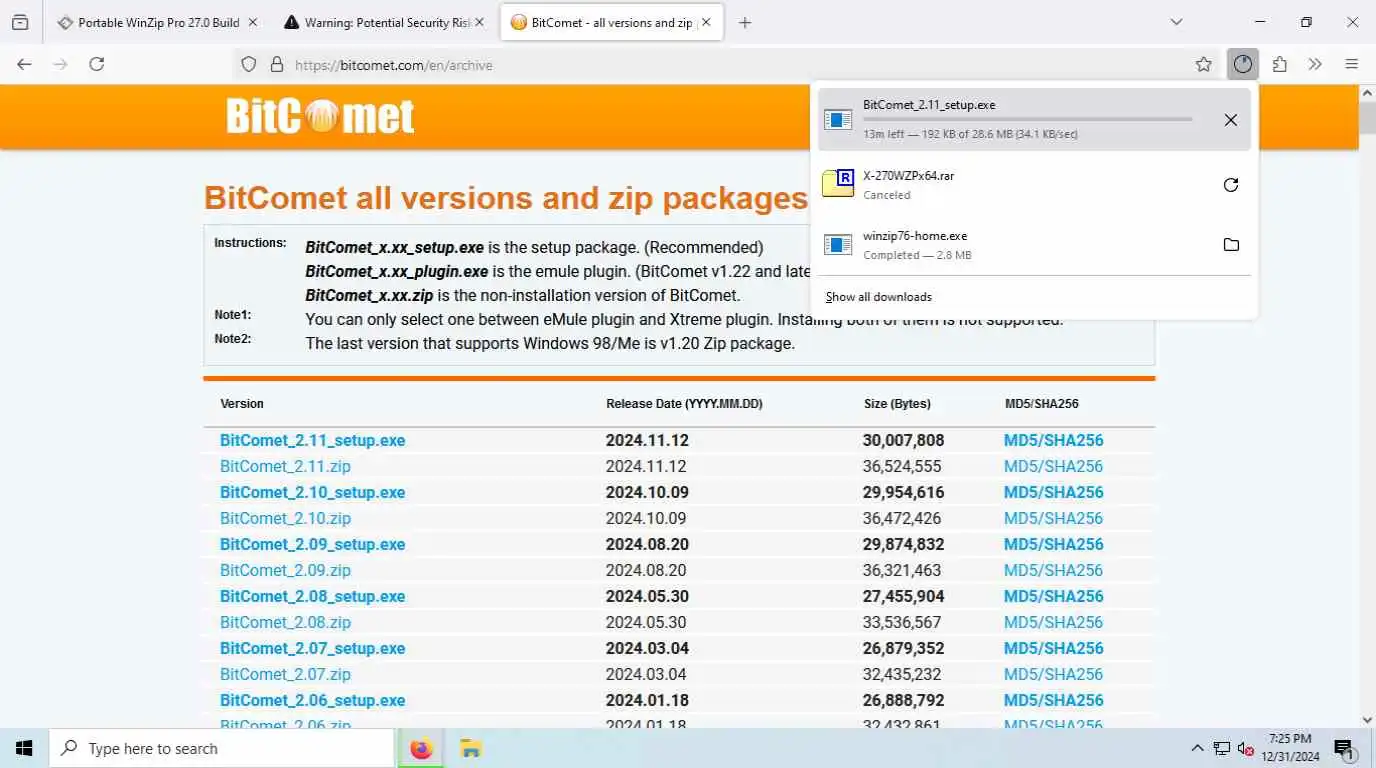The image size is (1376, 768).
Task: Retry the X-270WZPx64.rar download
Action: 1231,185
